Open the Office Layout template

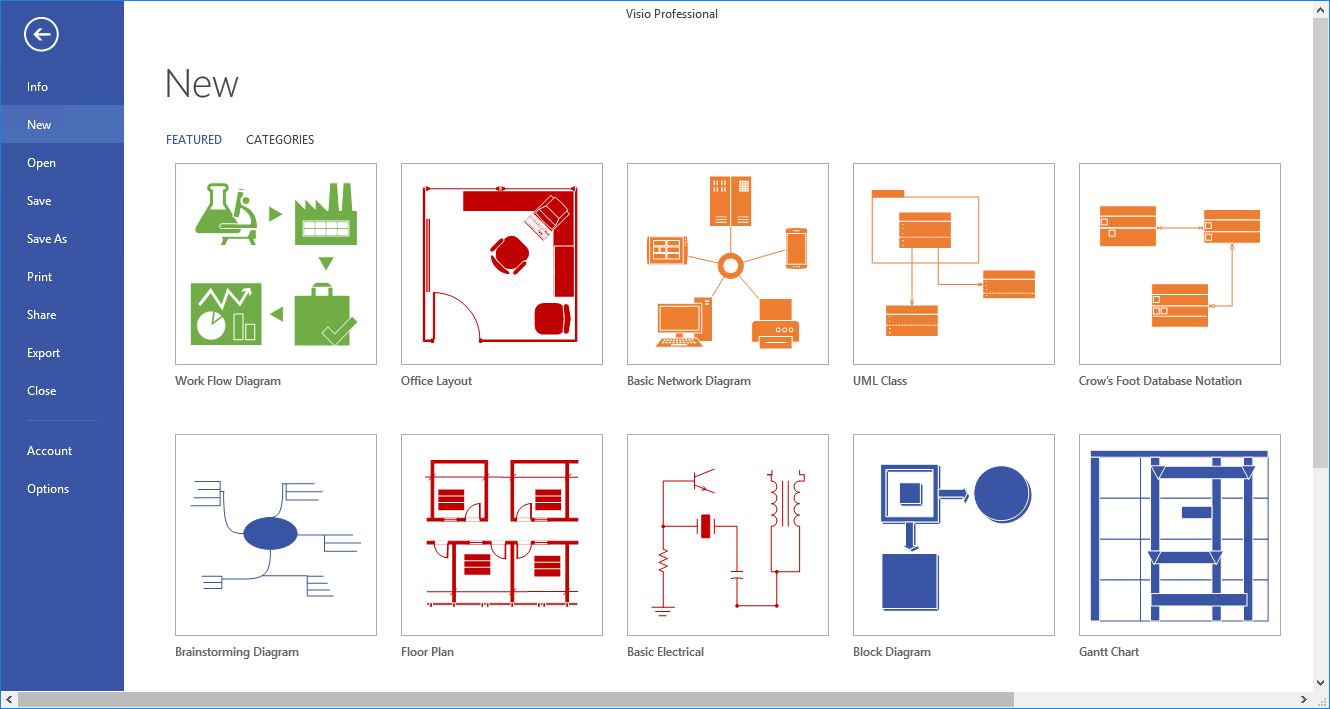coord(501,263)
